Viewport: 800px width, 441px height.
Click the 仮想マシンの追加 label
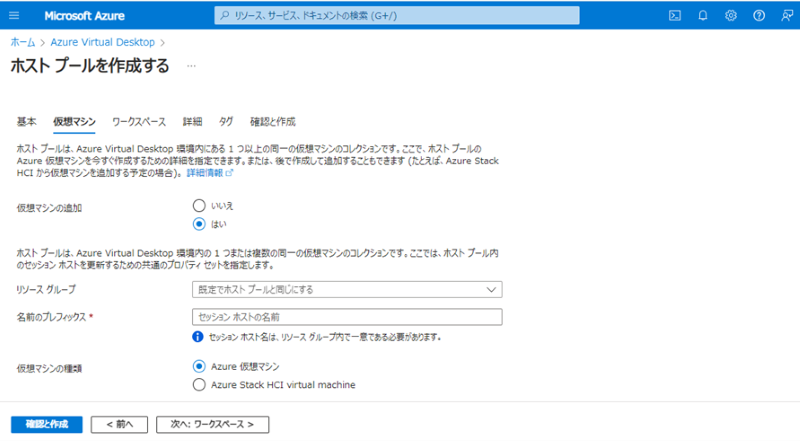point(49,208)
